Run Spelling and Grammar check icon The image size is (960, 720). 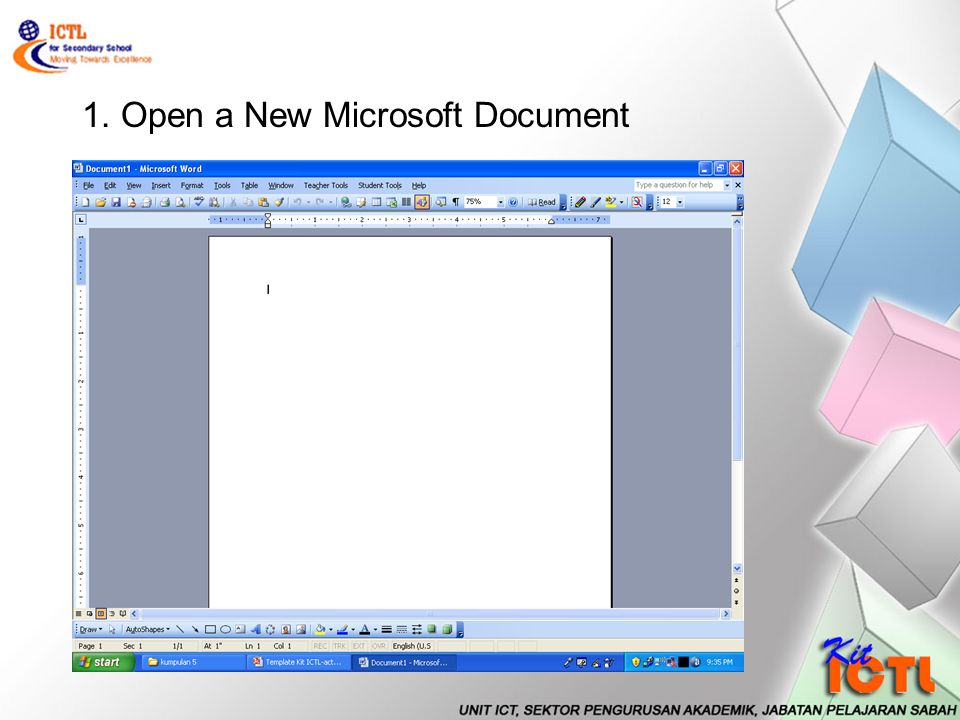tap(198, 202)
